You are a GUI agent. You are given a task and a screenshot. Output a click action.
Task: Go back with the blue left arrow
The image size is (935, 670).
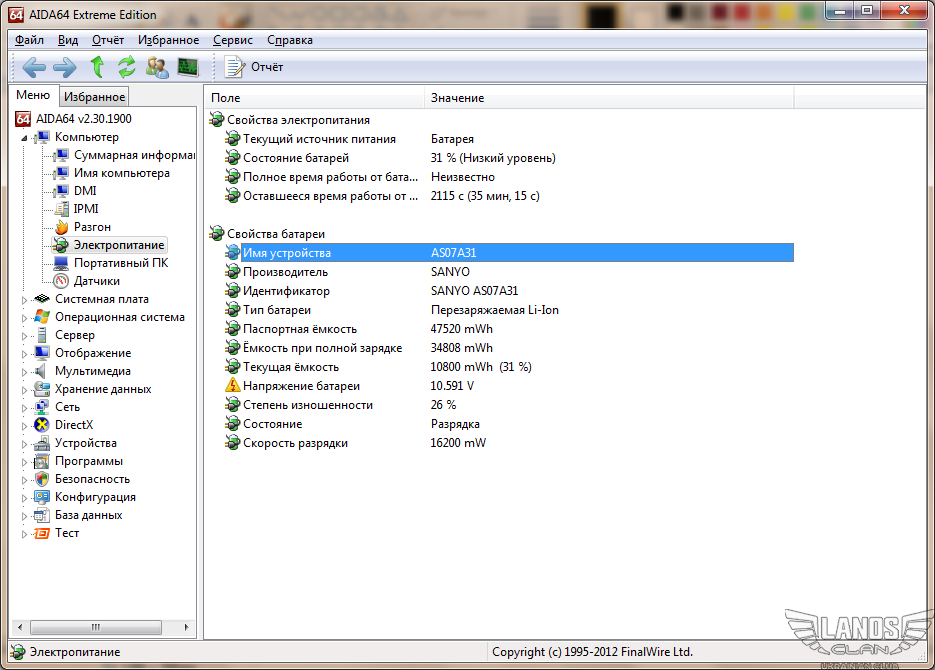click(33, 67)
